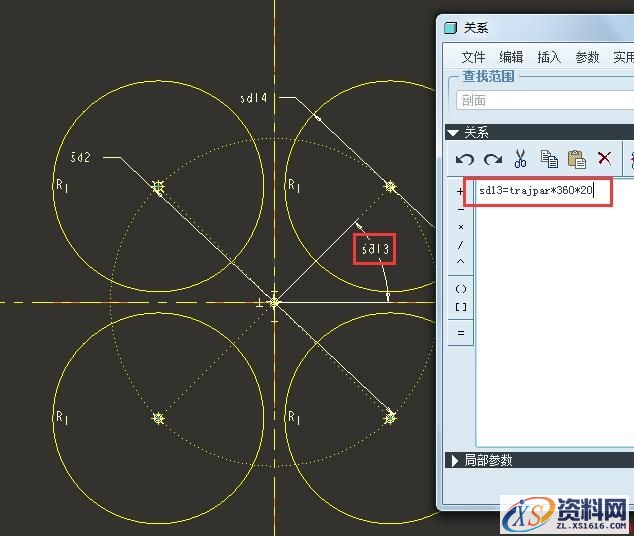Expand the 局部参数 section
The height and width of the screenshot is (536, 634).
point(453,460)
